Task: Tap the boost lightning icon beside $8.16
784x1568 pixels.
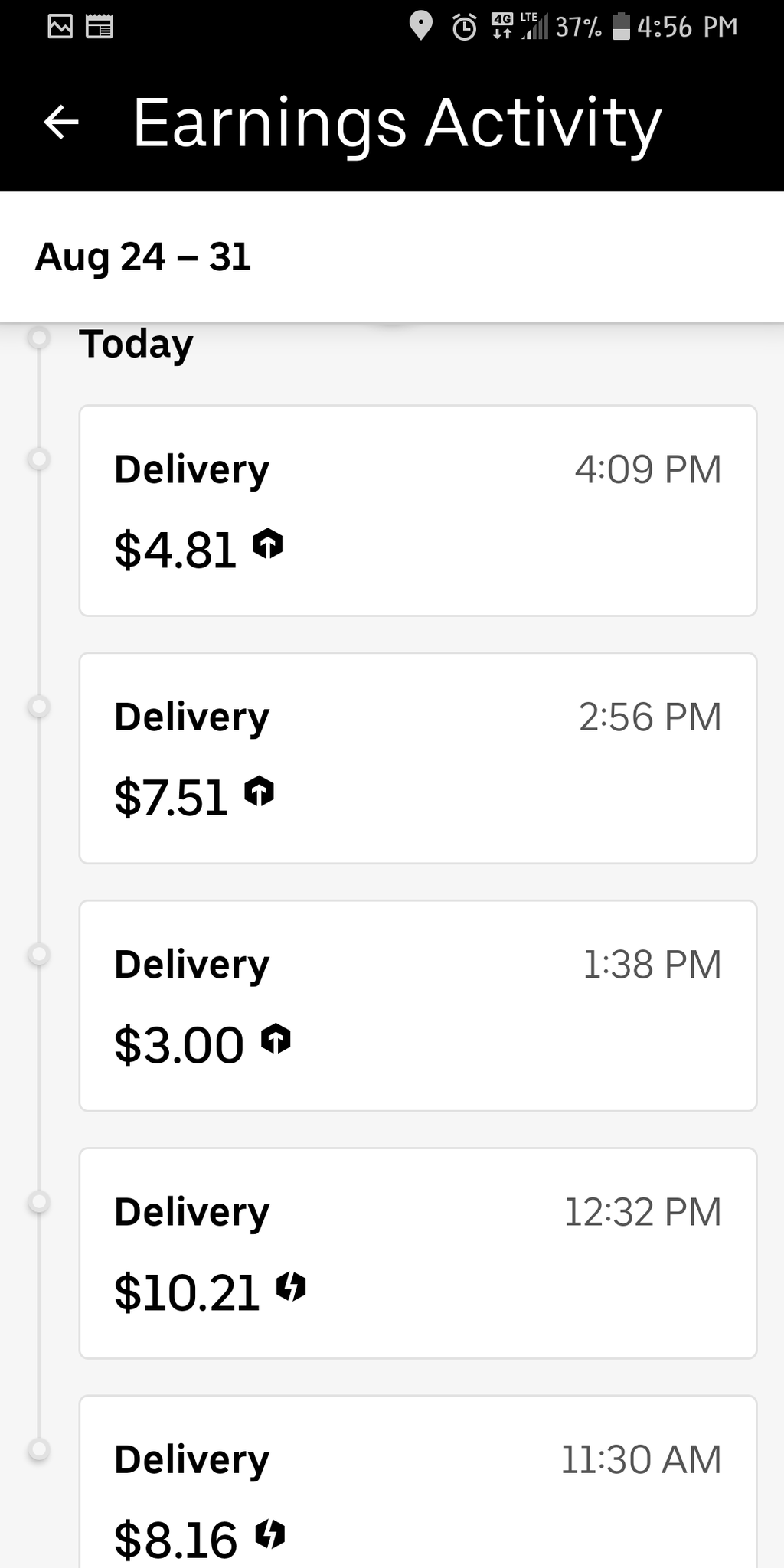Action: (x=269, y=1534)
